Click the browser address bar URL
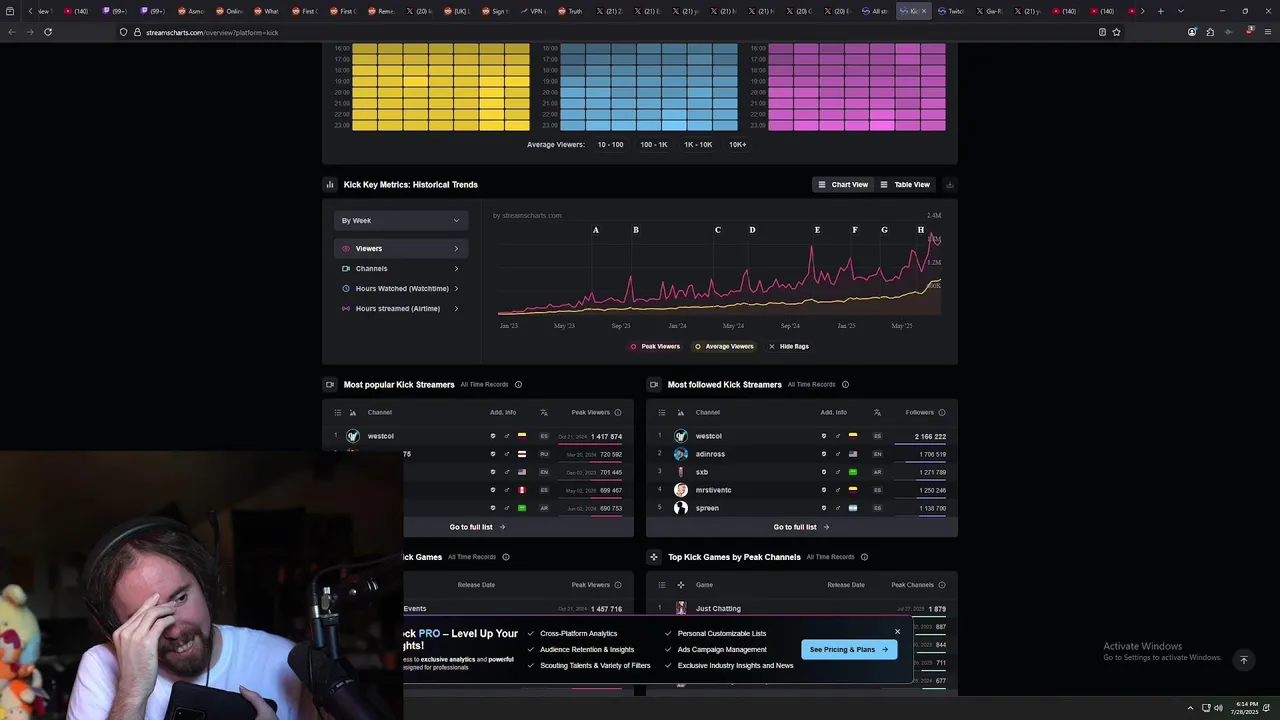This screenshot has height=720, width=1280. click(x=212, y=32)
